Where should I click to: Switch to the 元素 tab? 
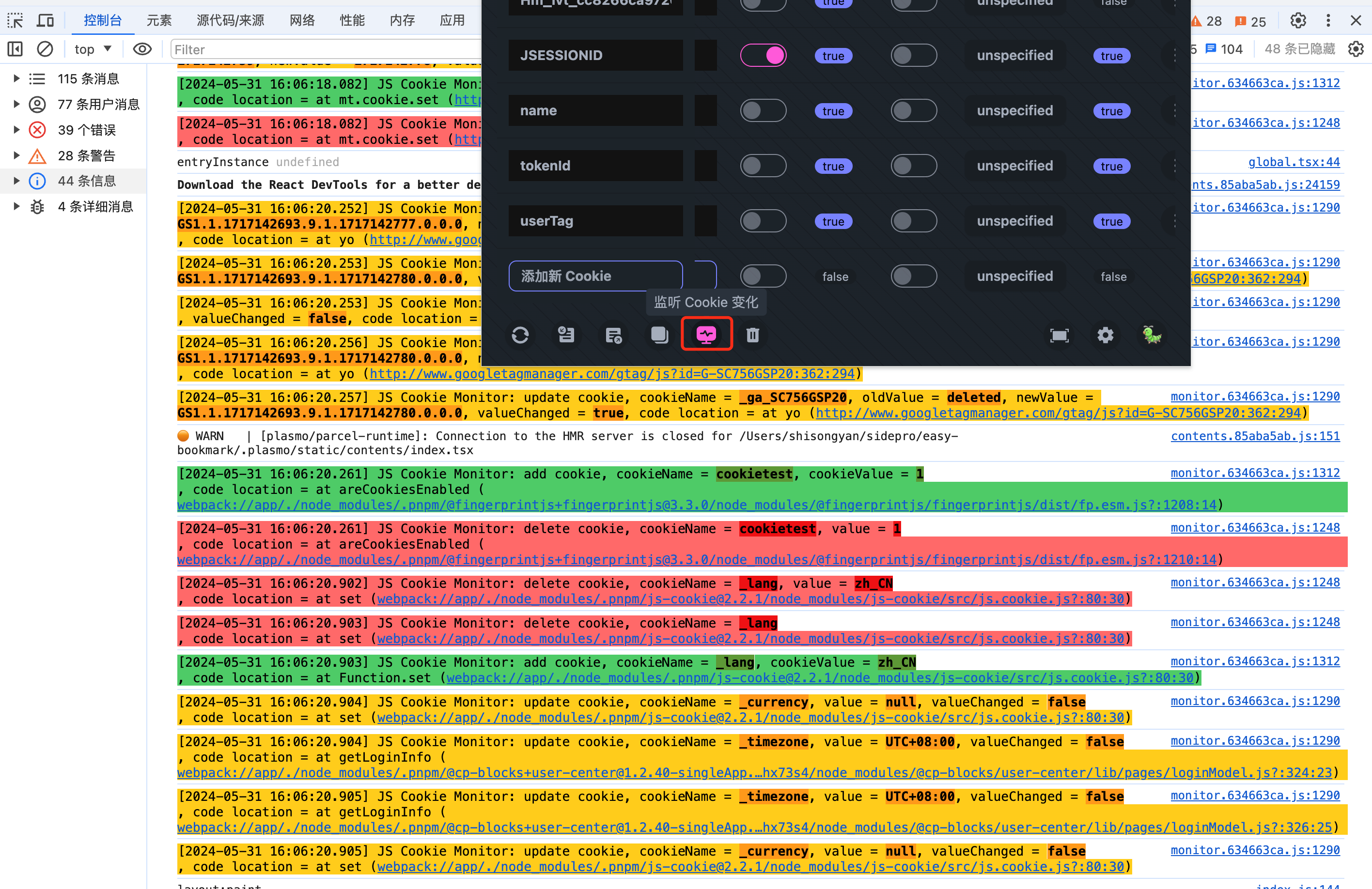[158, 21]
